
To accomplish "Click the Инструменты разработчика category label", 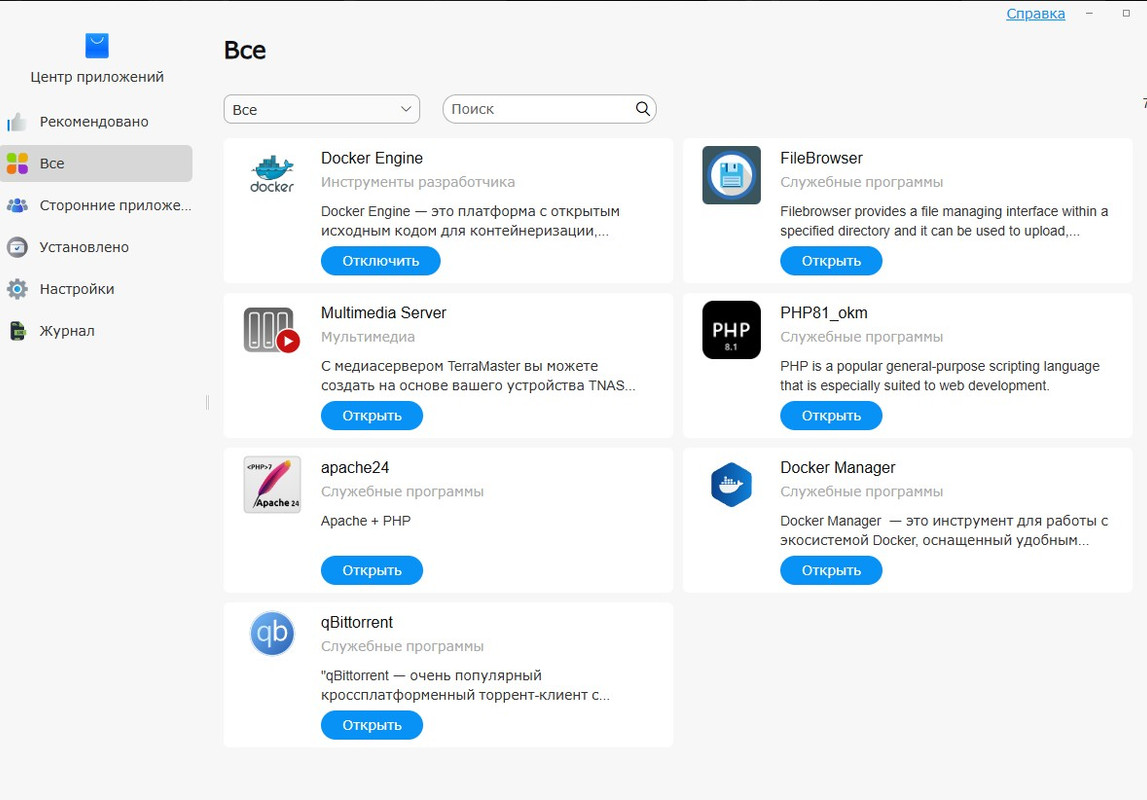I will click(418, 182).
